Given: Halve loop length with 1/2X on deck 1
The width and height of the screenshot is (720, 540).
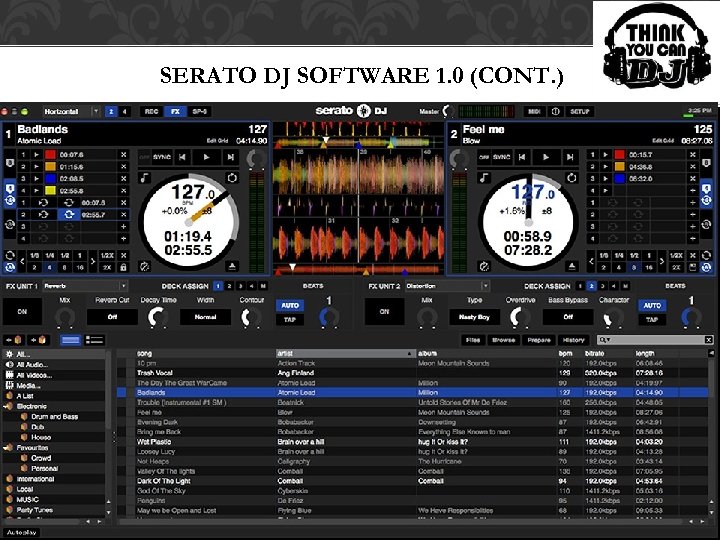Looking at the screenshot, I should click(x=107, y=256).
